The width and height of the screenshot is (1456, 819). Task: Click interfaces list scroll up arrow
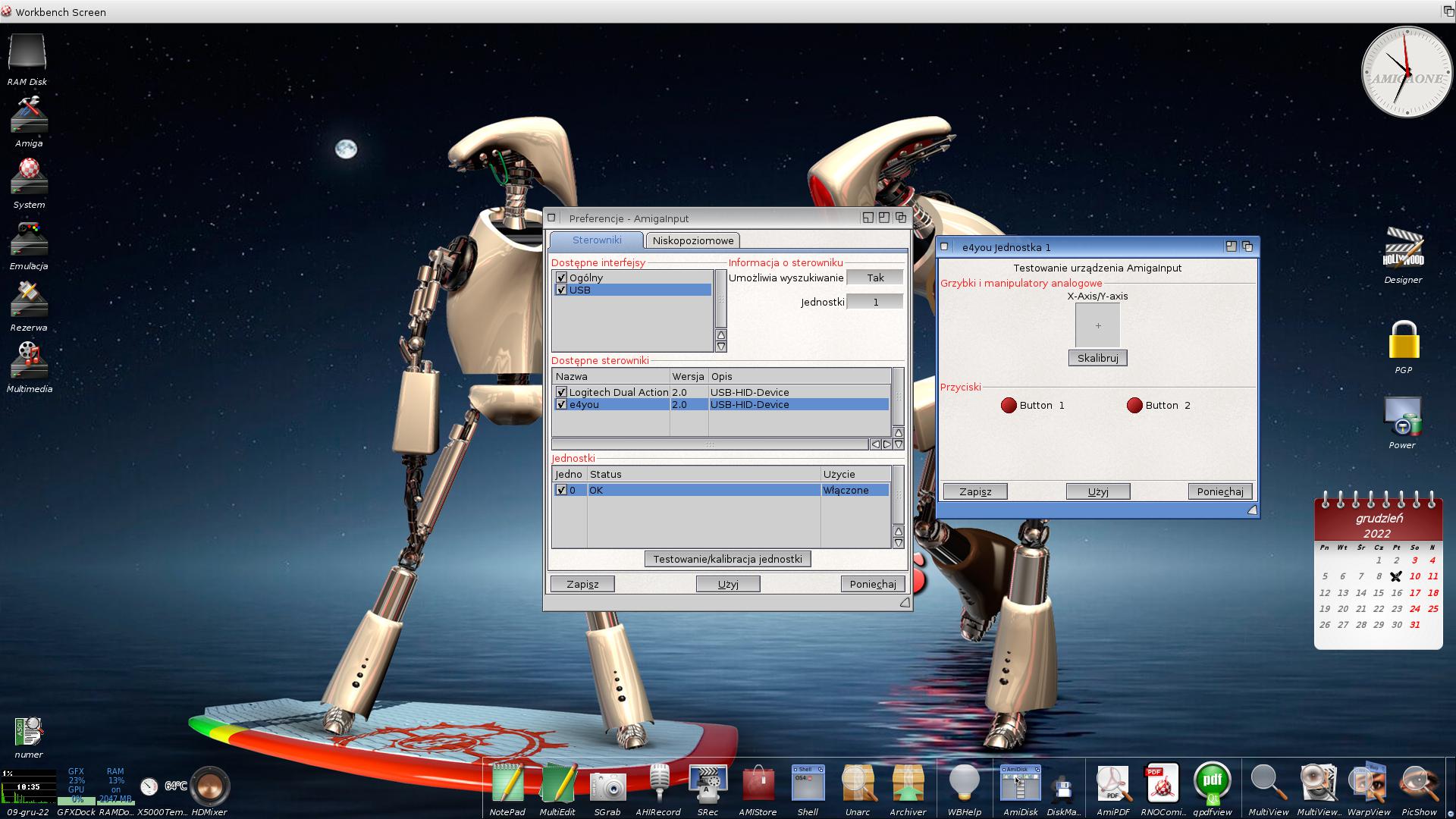tap(720, 335)
